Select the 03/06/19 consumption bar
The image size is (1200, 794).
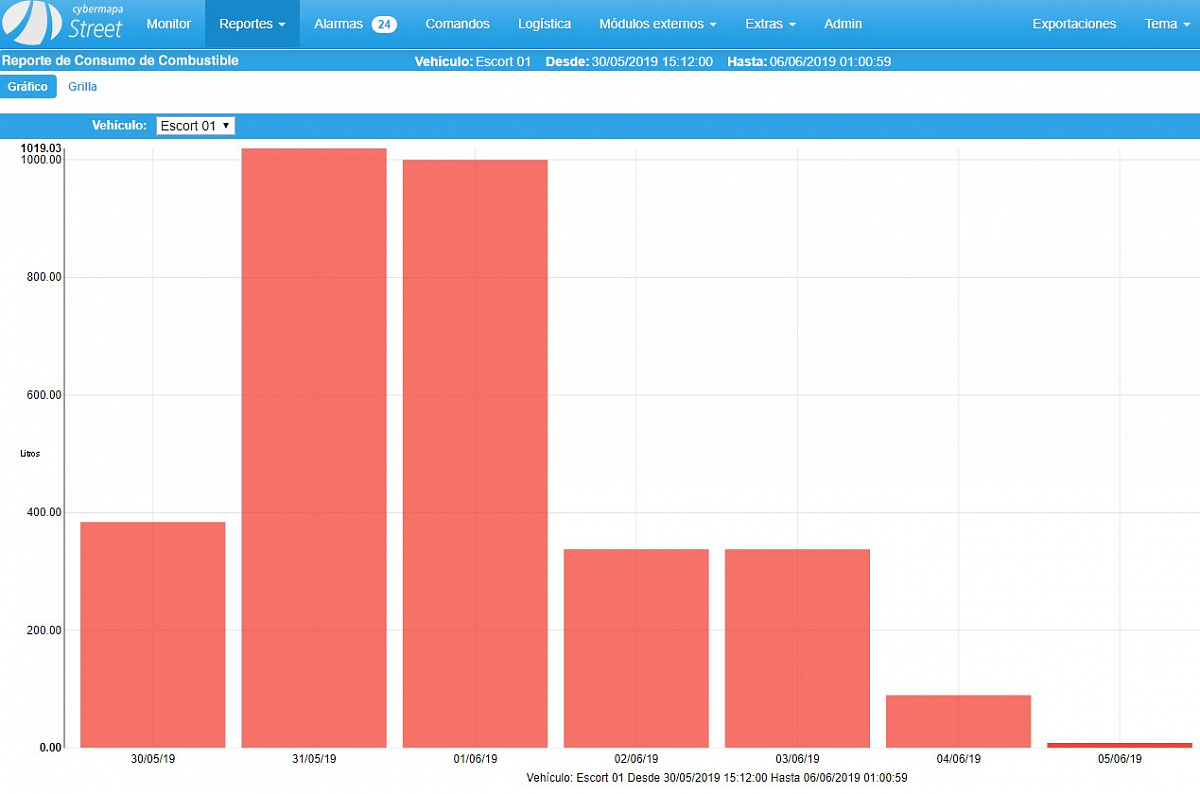point(797,648)
